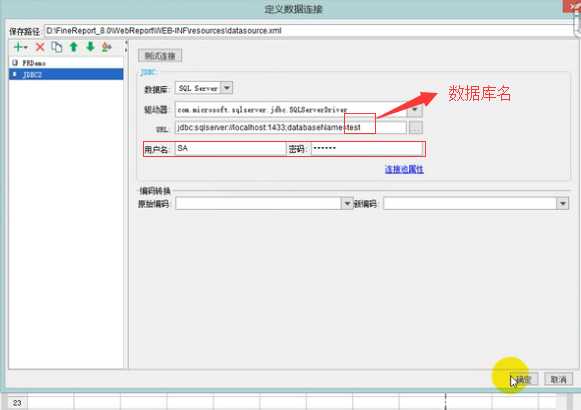Move connection up with green up arrow
The image size is (581, 410).
tap(74, 47)
